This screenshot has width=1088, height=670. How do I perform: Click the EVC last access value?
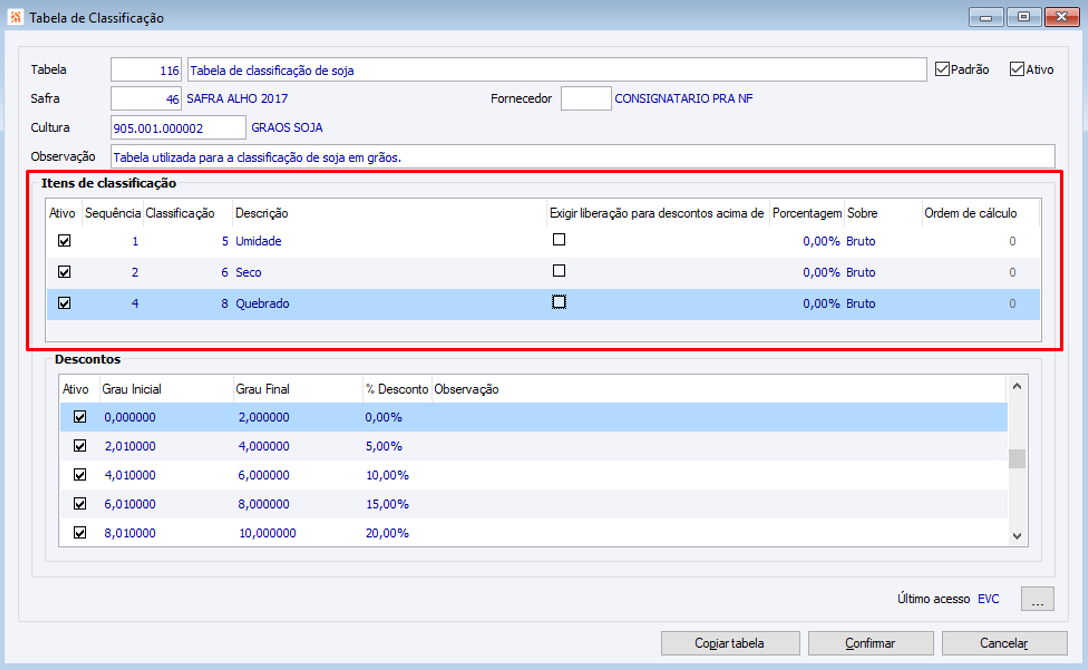[988, 599]
